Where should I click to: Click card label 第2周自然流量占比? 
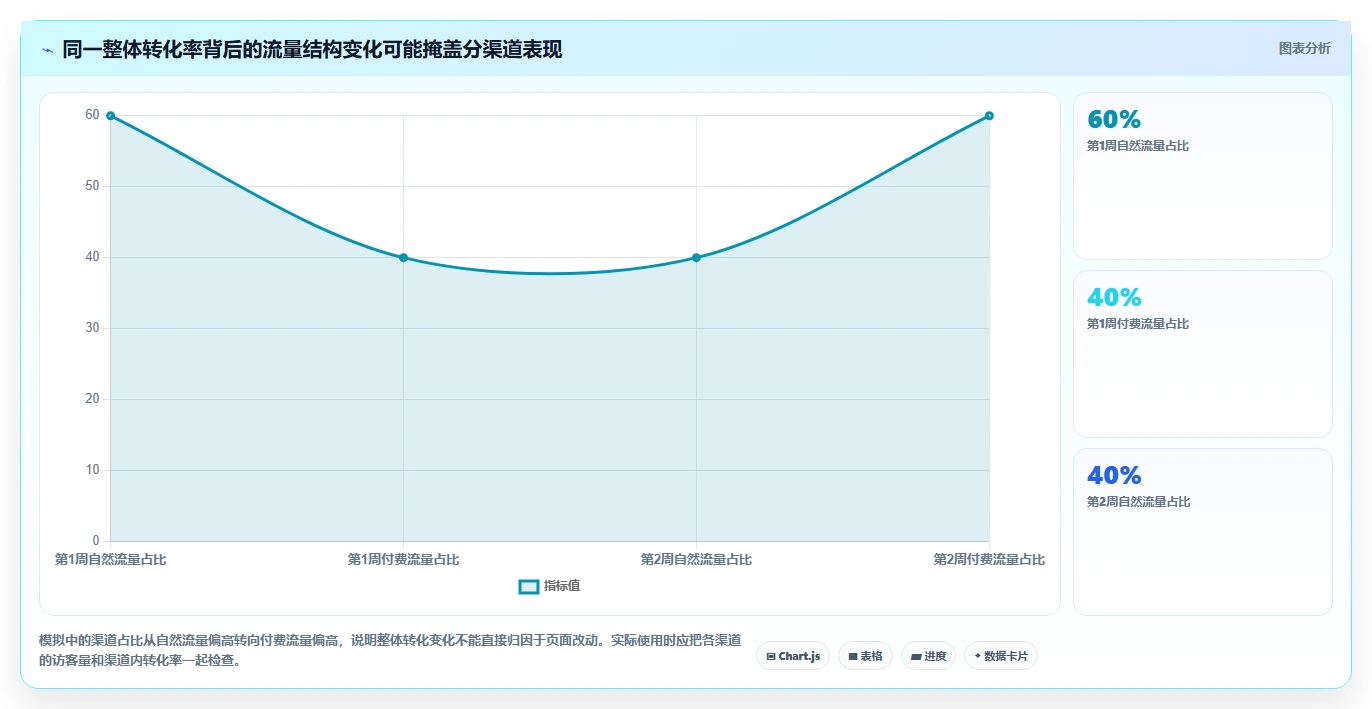[1139, 502]
